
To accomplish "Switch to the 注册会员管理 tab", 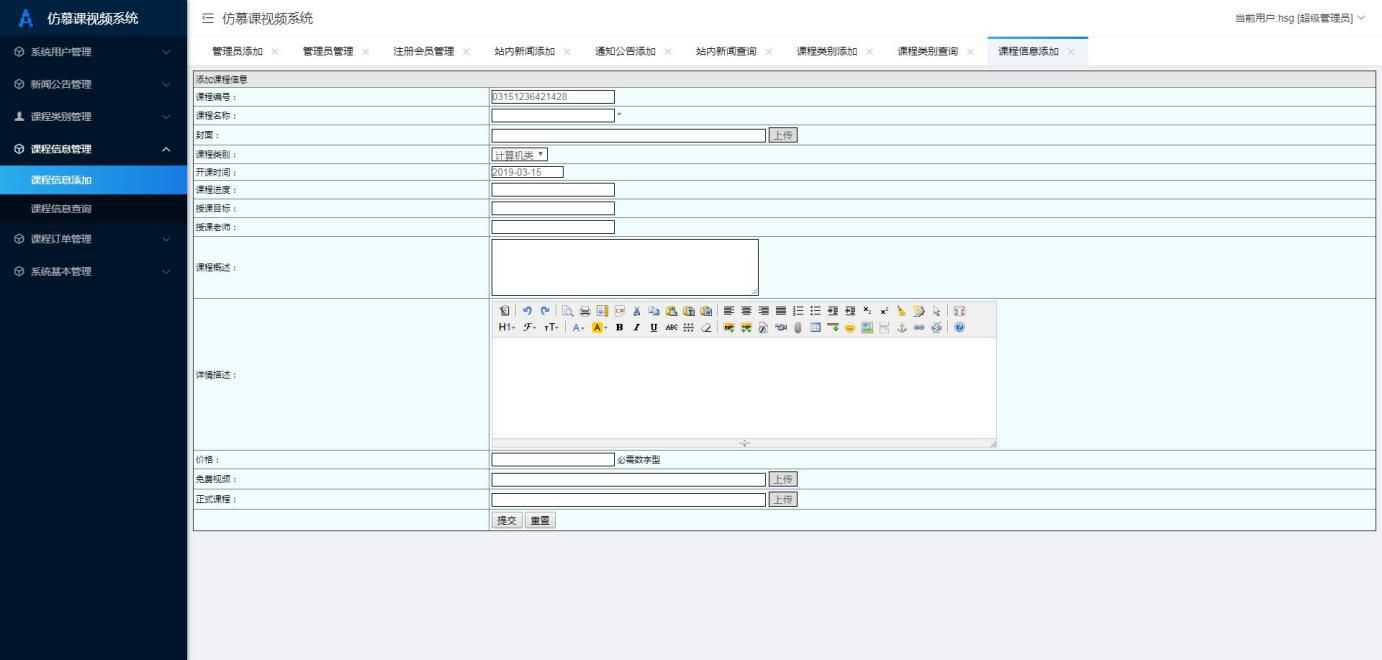I will 424,51.
